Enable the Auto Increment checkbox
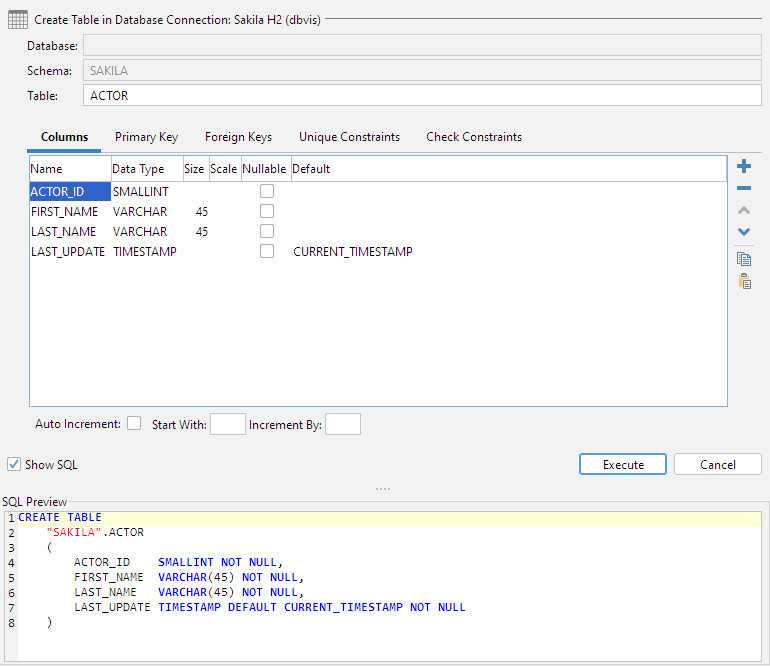This screenshot has height=666, width=770. point(134,424)
